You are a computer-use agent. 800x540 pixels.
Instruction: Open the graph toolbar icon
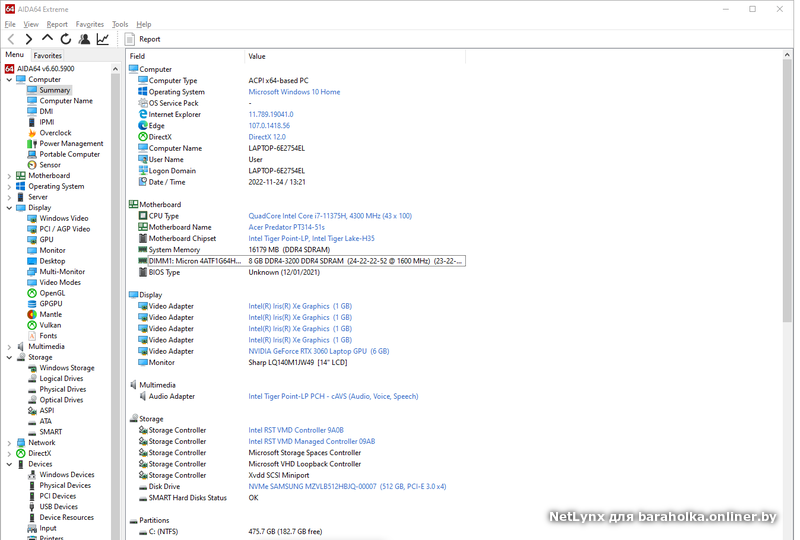[x=103, y=39]
